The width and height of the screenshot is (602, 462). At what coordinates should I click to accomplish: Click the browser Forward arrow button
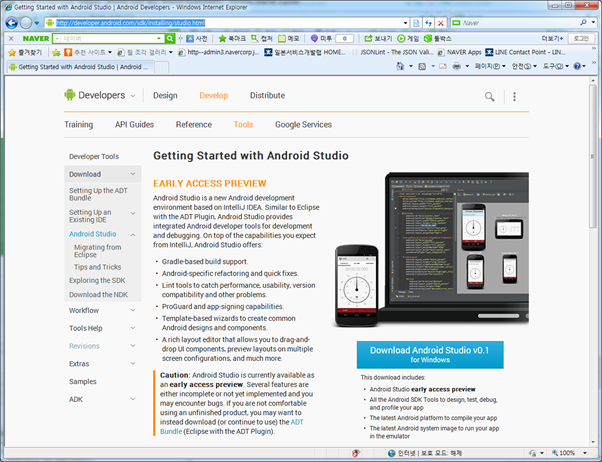click(26, 23)
